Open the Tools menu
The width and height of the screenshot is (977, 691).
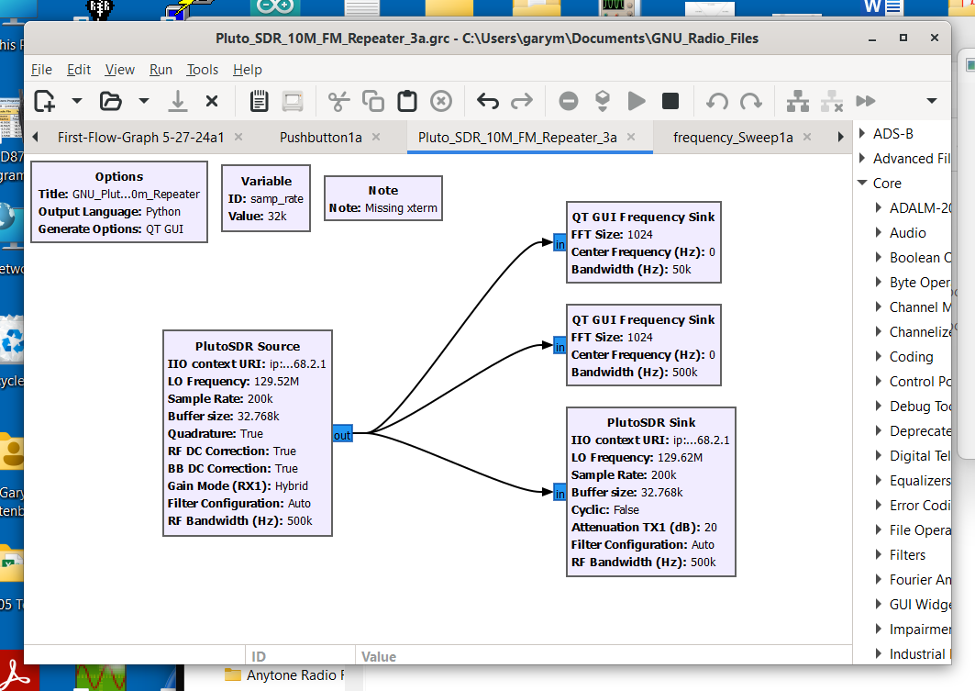click(203, 69)
